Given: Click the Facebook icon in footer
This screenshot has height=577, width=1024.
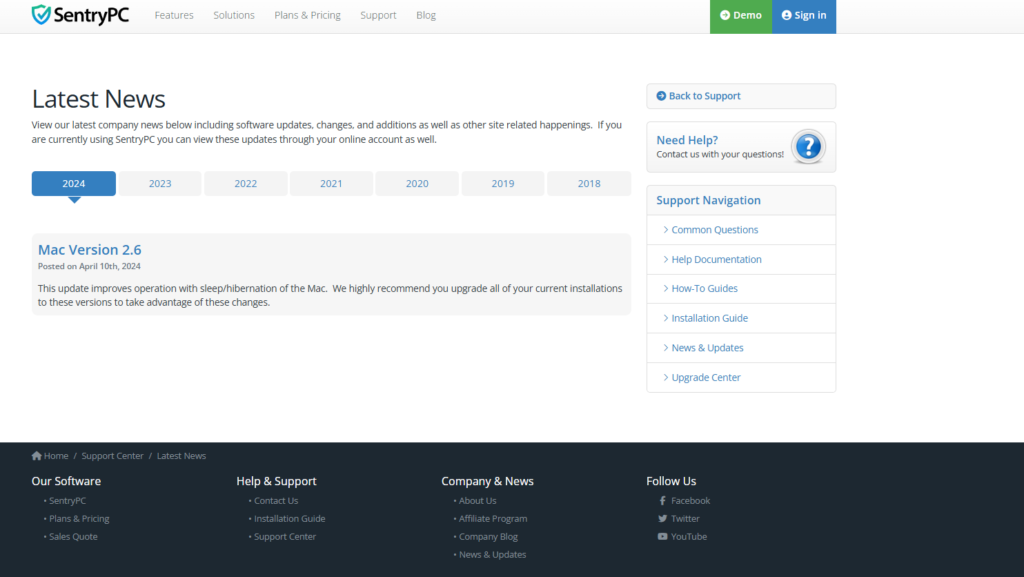Looking at the screenshot, I should coord(662,501).
